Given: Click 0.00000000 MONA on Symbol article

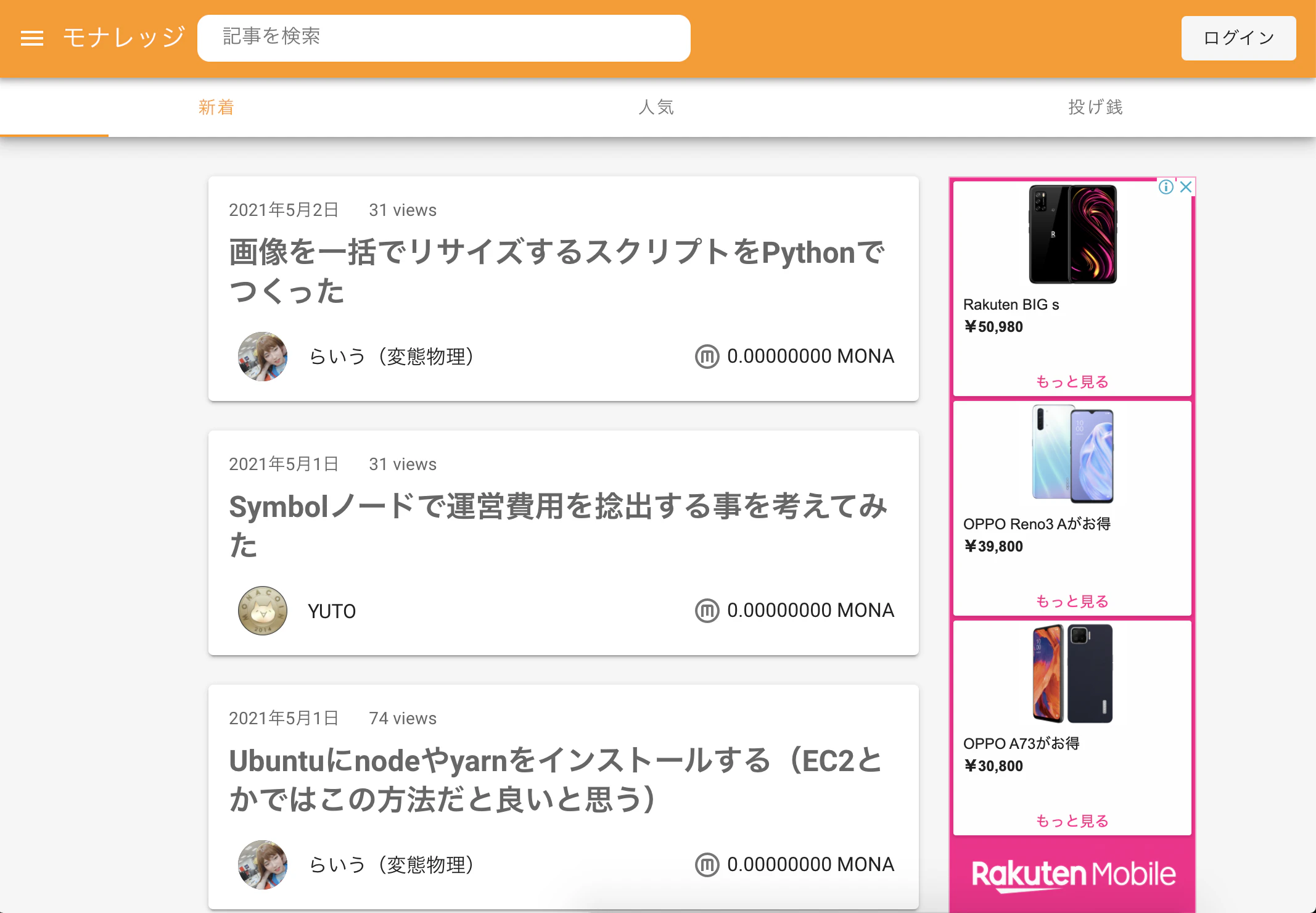Looking at the screenshot, I should click(810, 611).
